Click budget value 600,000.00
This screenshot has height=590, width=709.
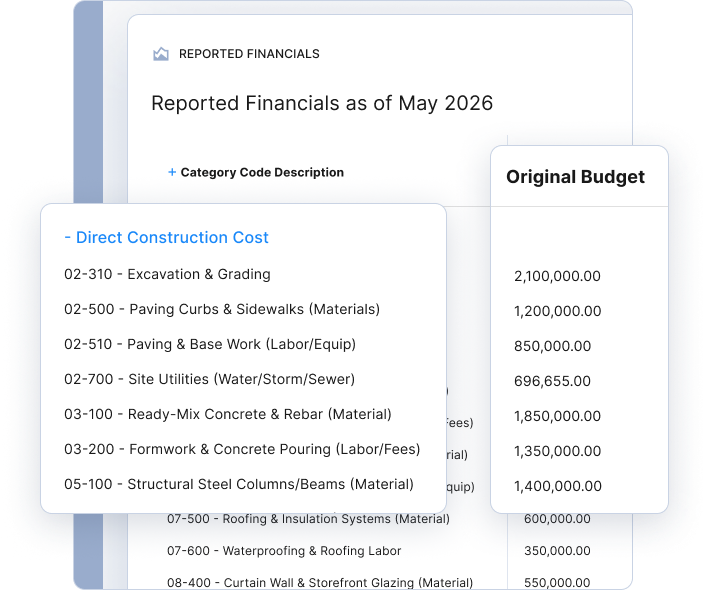coord(557,519)
